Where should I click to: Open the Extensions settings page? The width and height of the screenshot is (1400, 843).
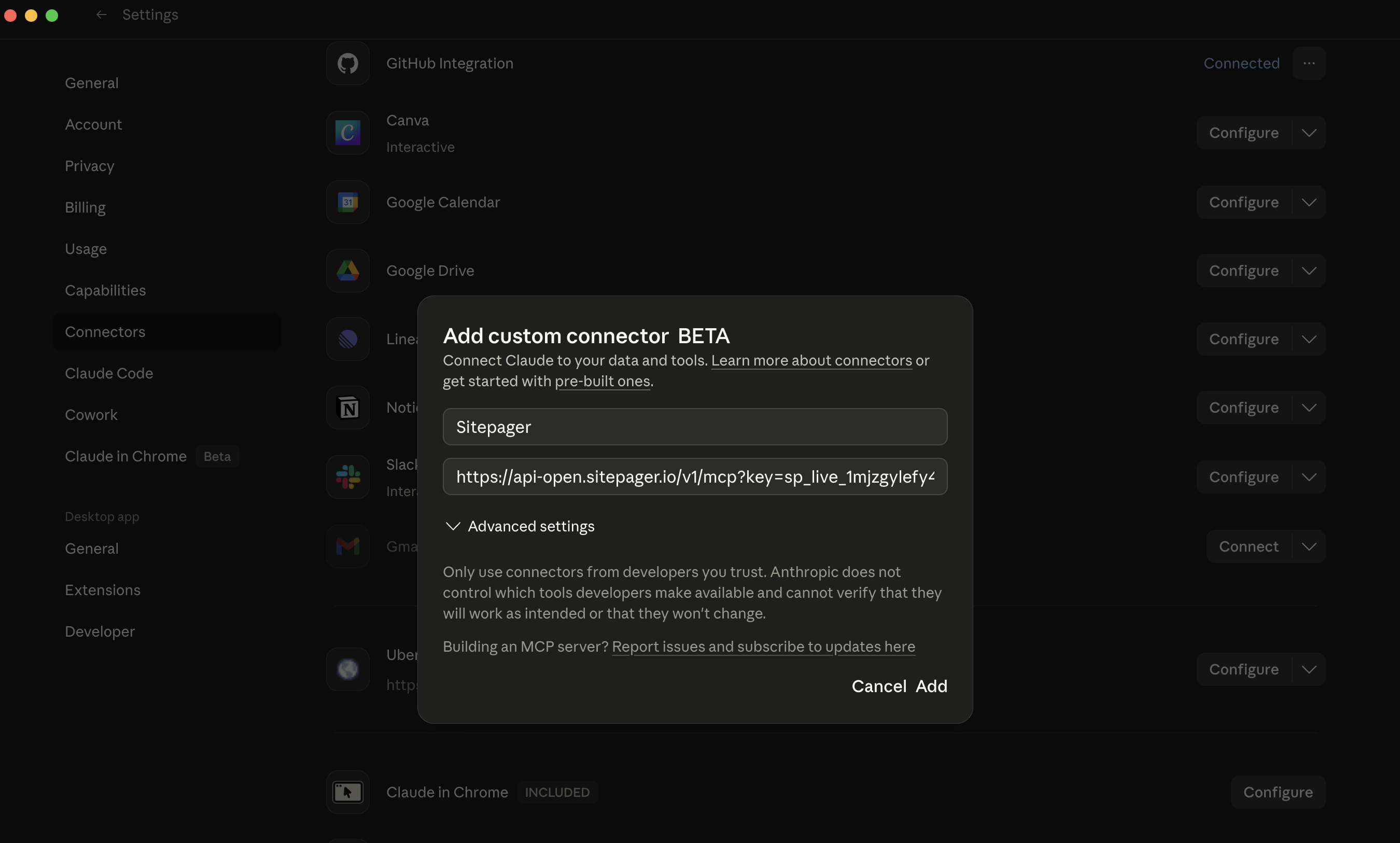(x=165, y=590)
